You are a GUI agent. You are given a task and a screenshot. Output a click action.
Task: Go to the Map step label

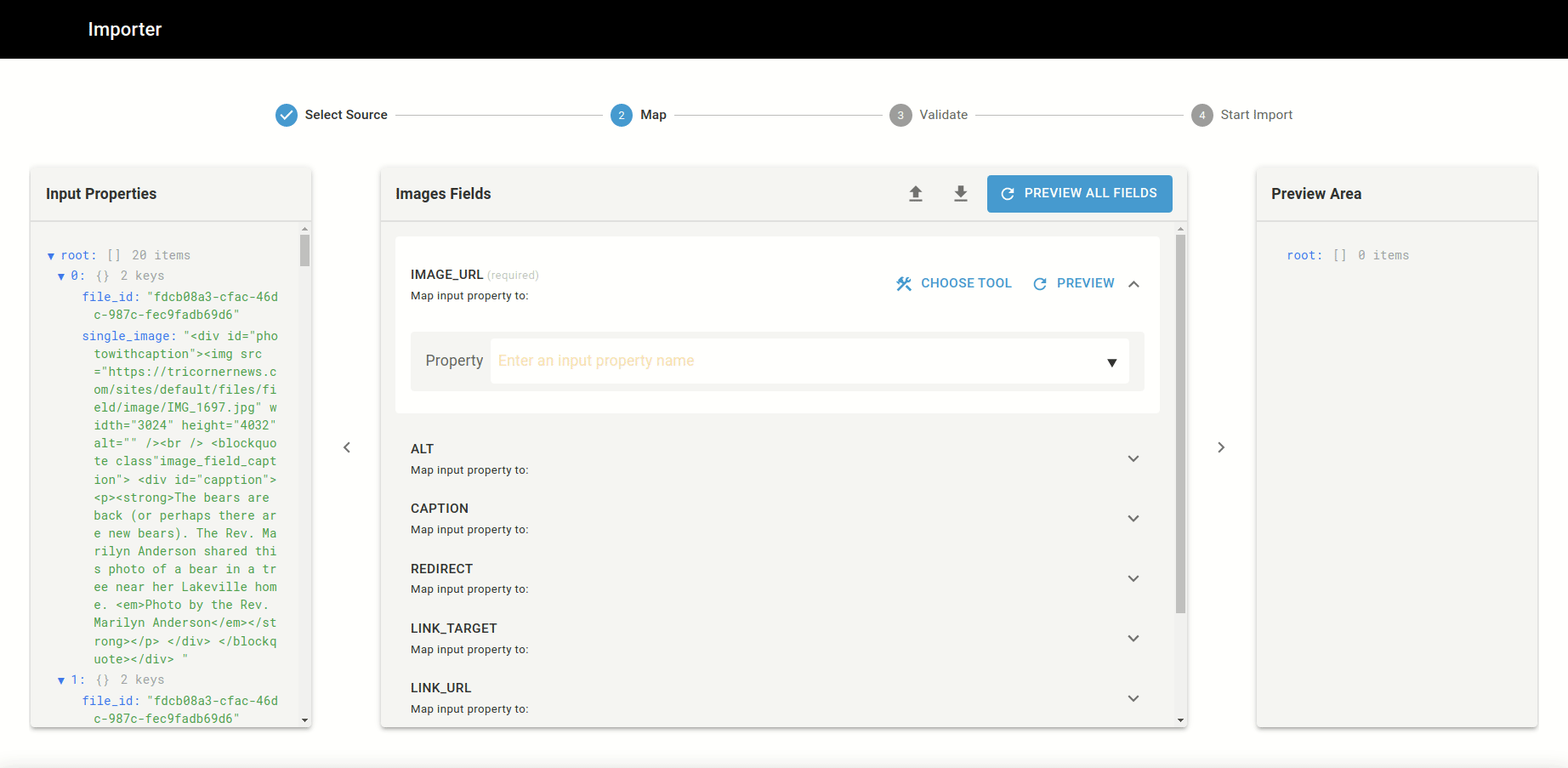pyautogui.click(x=653, y=115)
